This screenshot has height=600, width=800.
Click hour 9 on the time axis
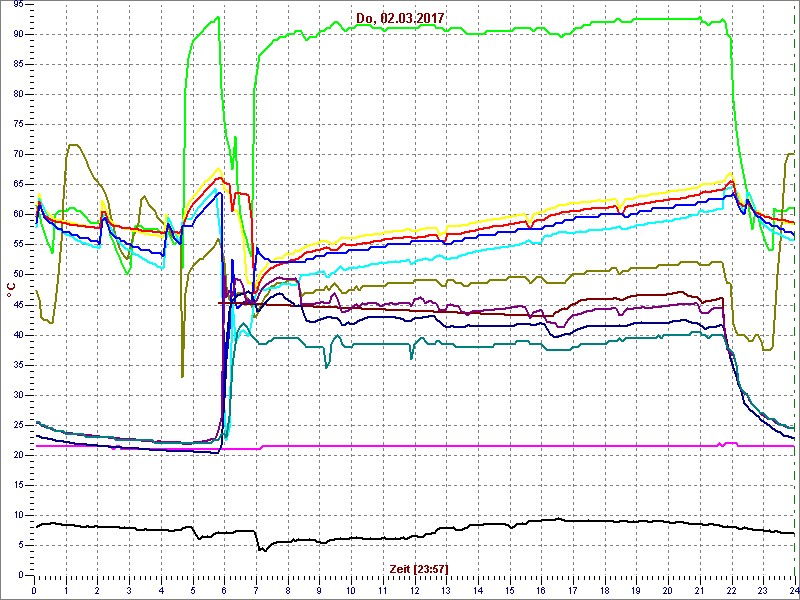pyautogui.click(x=319, y=591)
